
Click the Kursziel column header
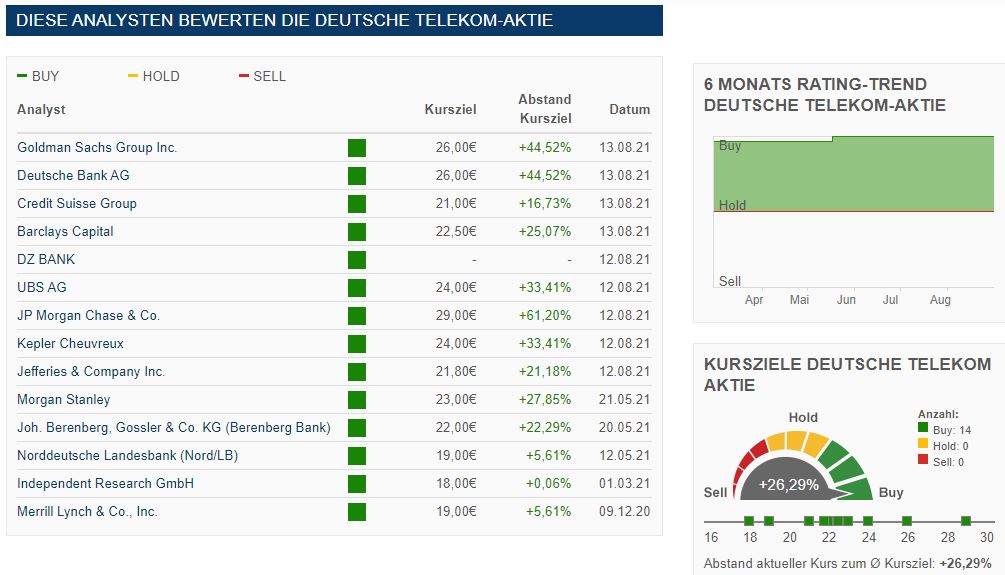(450, 110)
